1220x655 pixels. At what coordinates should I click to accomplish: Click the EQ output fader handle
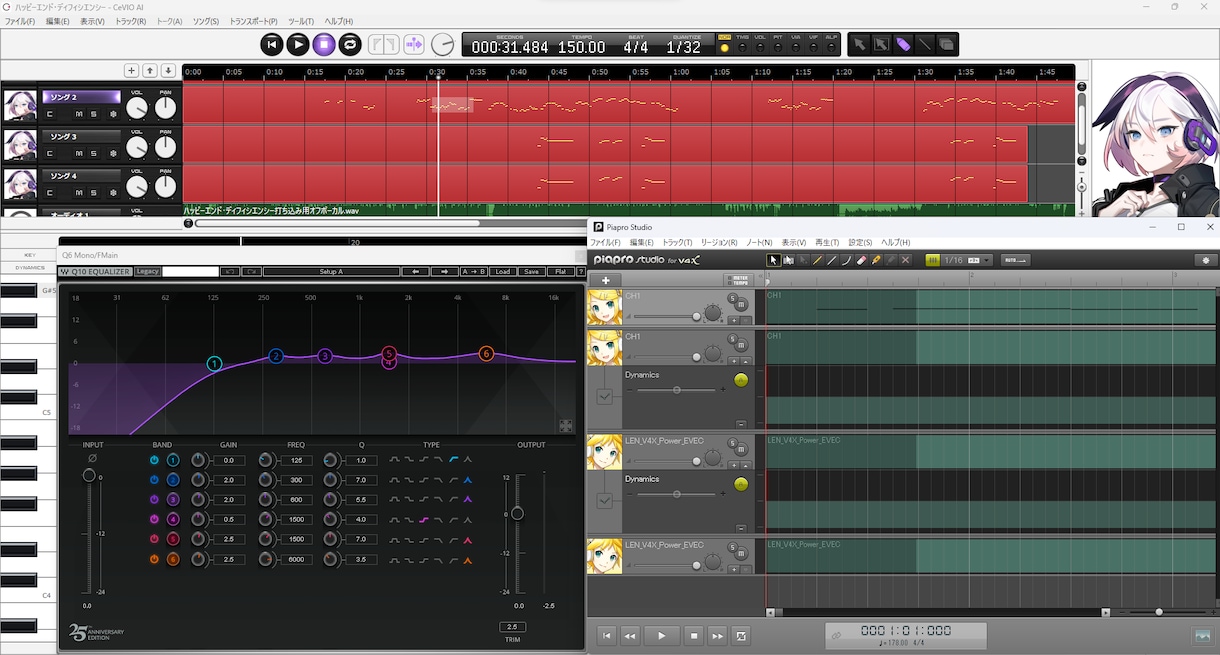click(517, 514)
